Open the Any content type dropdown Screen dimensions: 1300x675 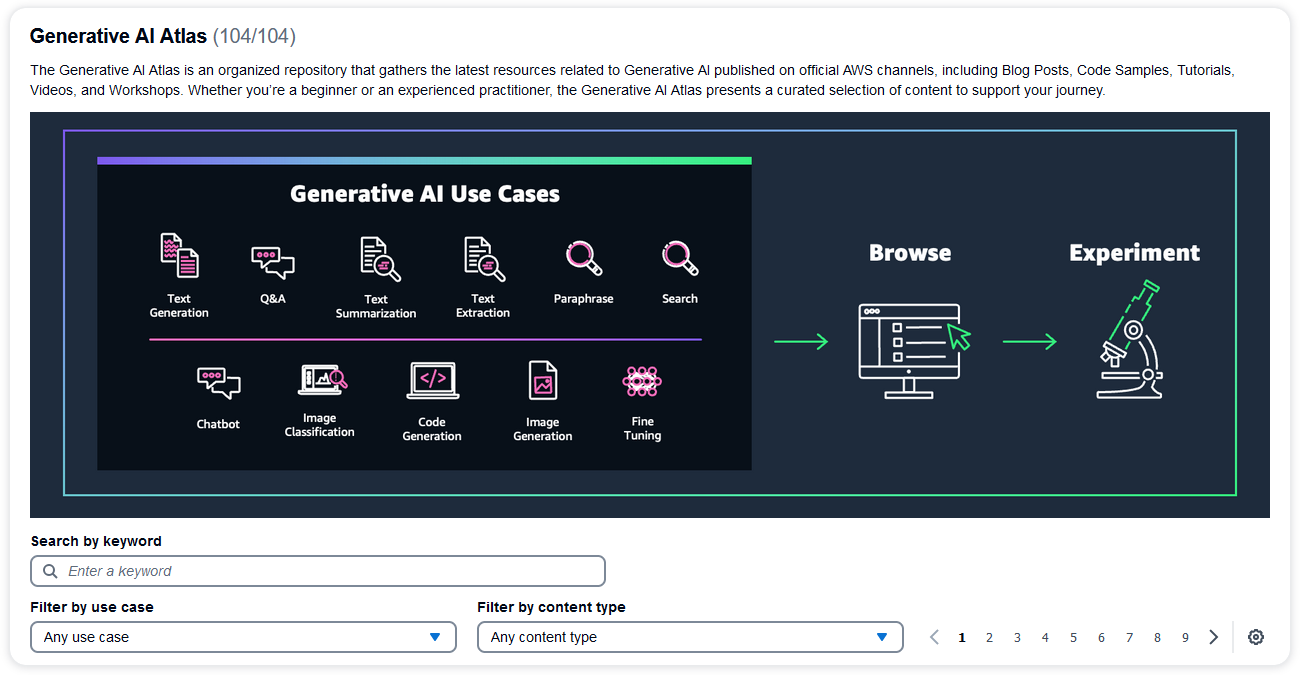(690, 637)
